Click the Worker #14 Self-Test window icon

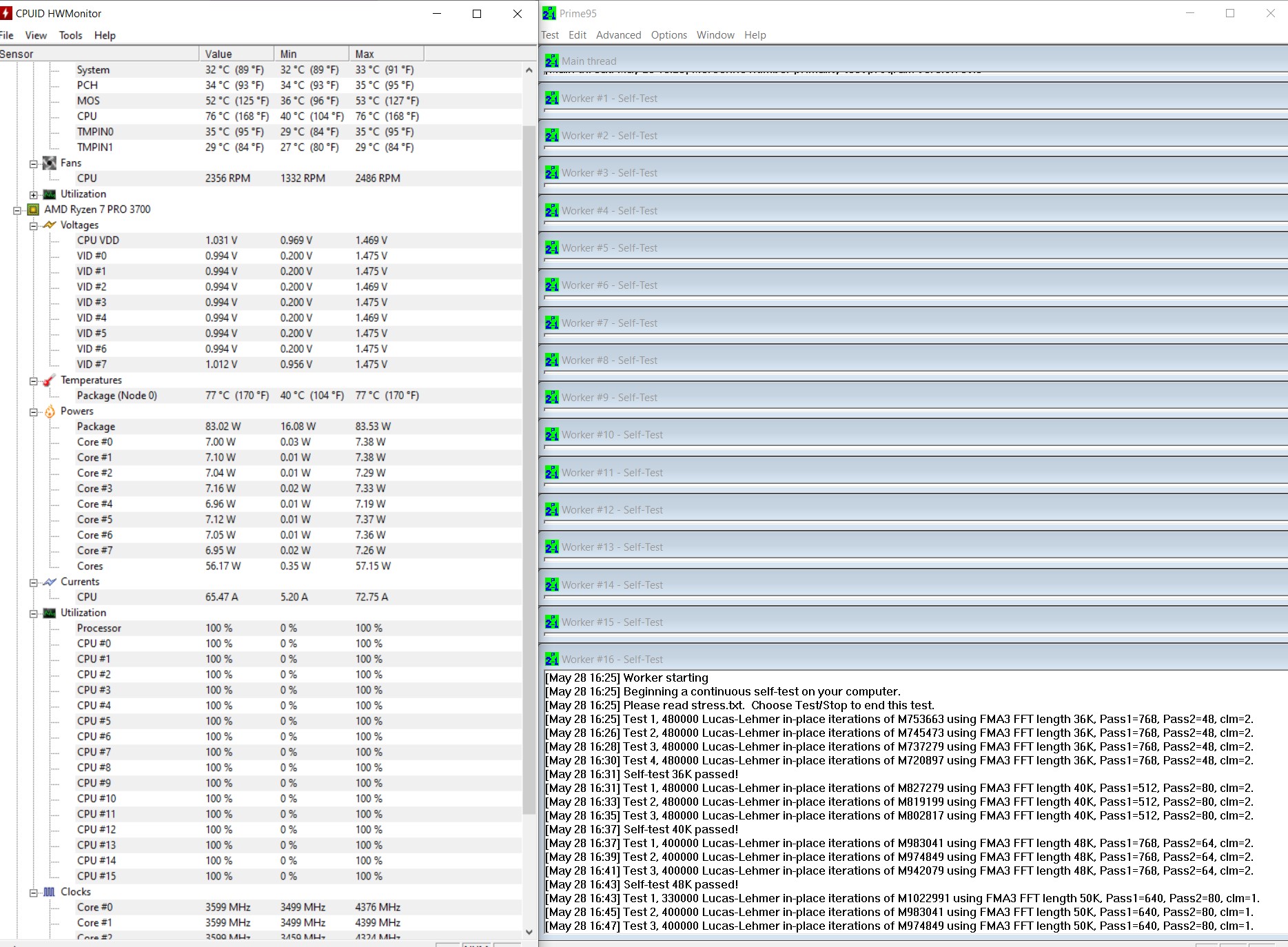(x=552, y=584)
